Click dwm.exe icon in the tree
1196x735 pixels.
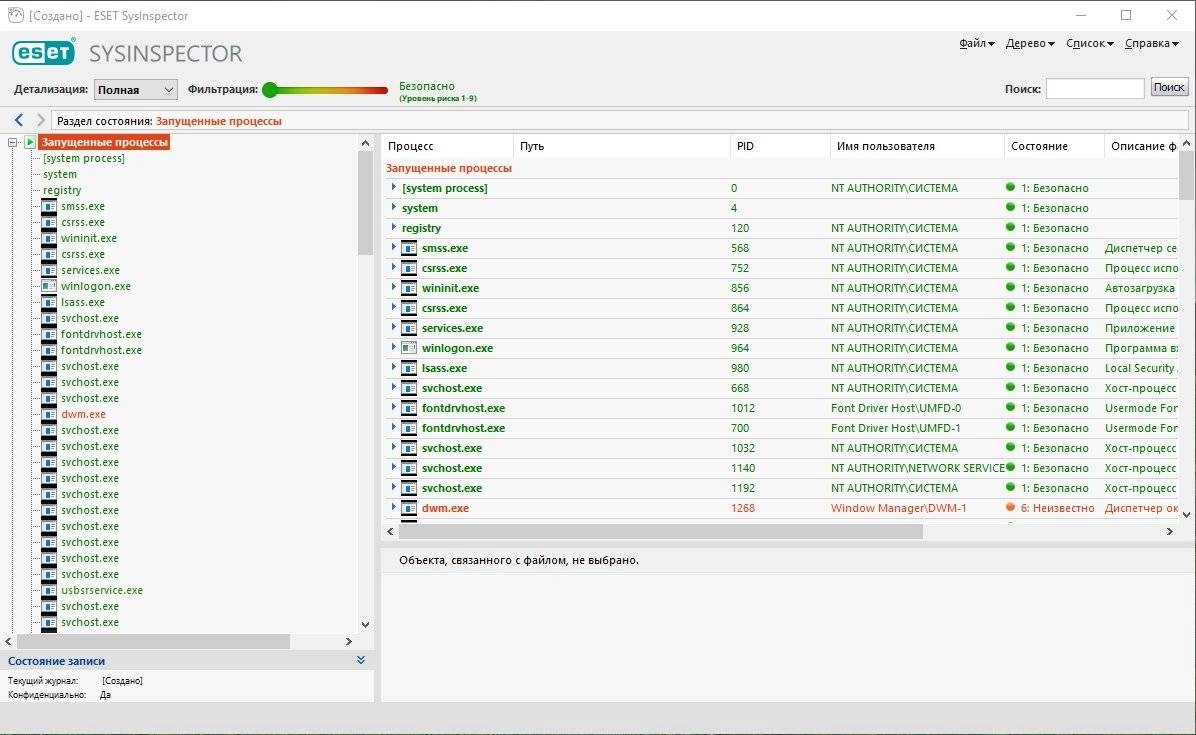(49, 414)
